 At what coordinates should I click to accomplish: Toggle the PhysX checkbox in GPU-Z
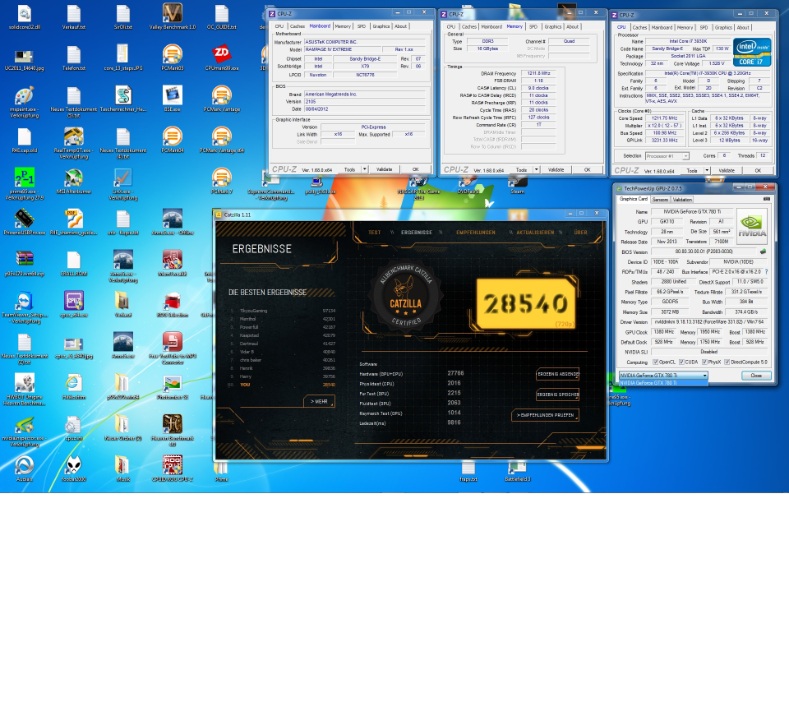pos(705,362)
